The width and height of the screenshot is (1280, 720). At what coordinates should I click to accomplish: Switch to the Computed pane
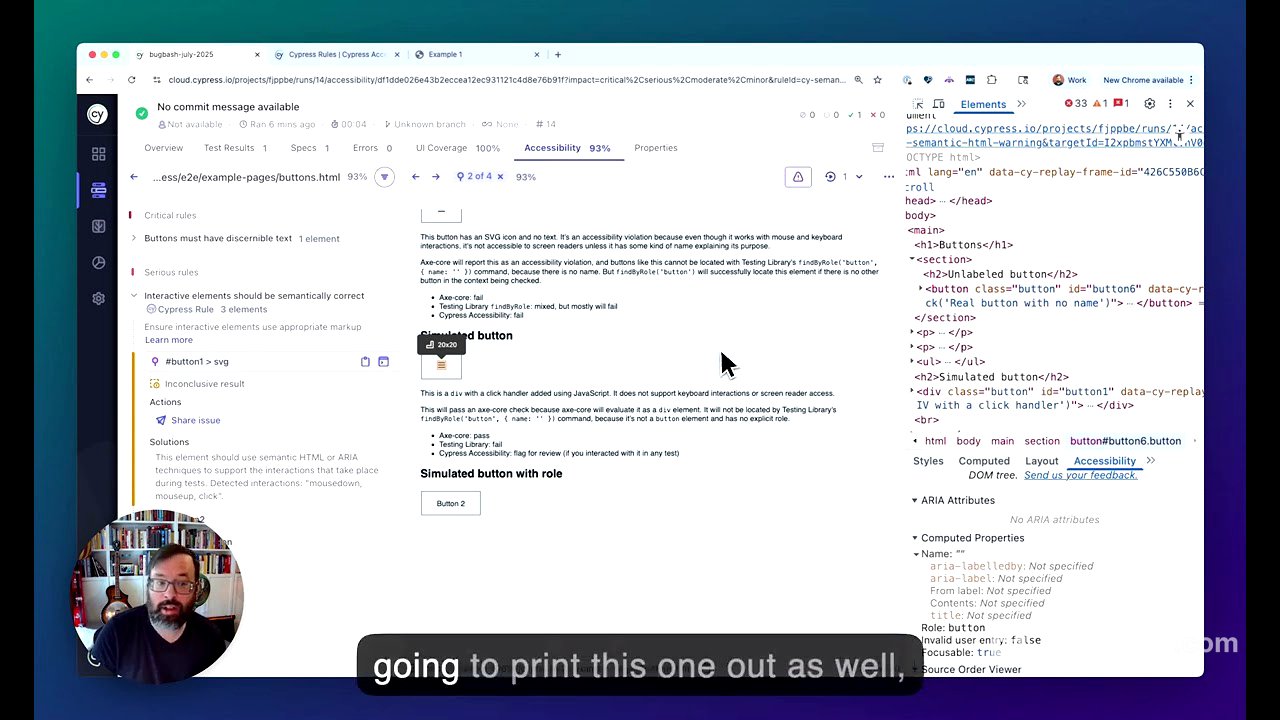click(984, 461)
